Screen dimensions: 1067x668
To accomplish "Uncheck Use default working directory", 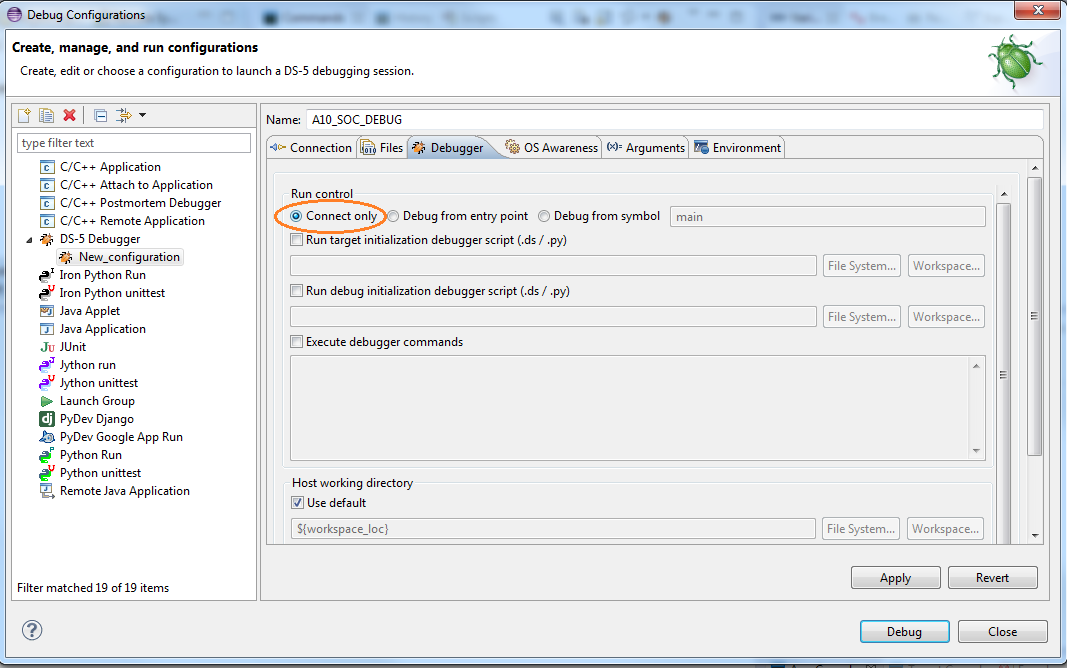I will [297, 503].
